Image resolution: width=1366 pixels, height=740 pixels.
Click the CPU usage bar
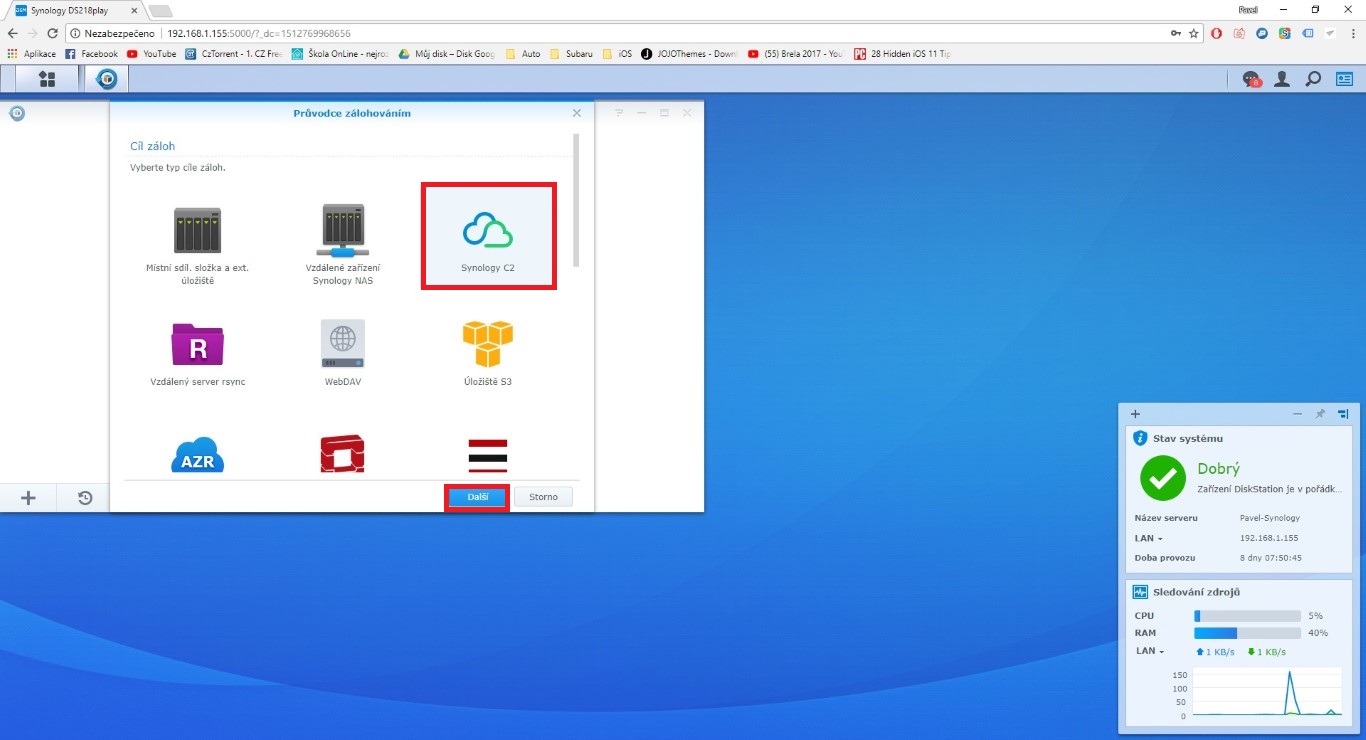(x=1247, y=616)
